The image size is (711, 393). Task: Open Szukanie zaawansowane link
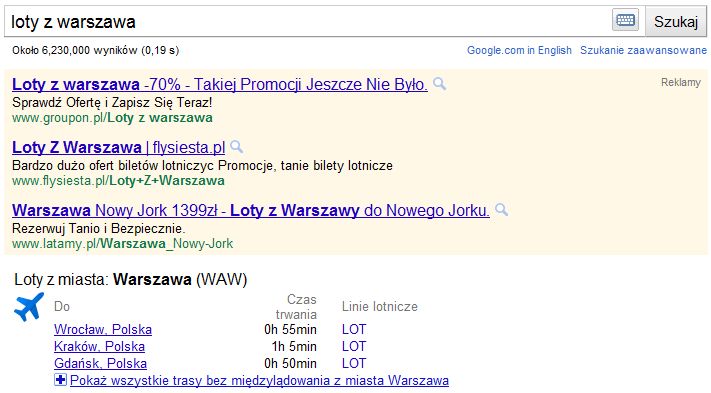643,50
